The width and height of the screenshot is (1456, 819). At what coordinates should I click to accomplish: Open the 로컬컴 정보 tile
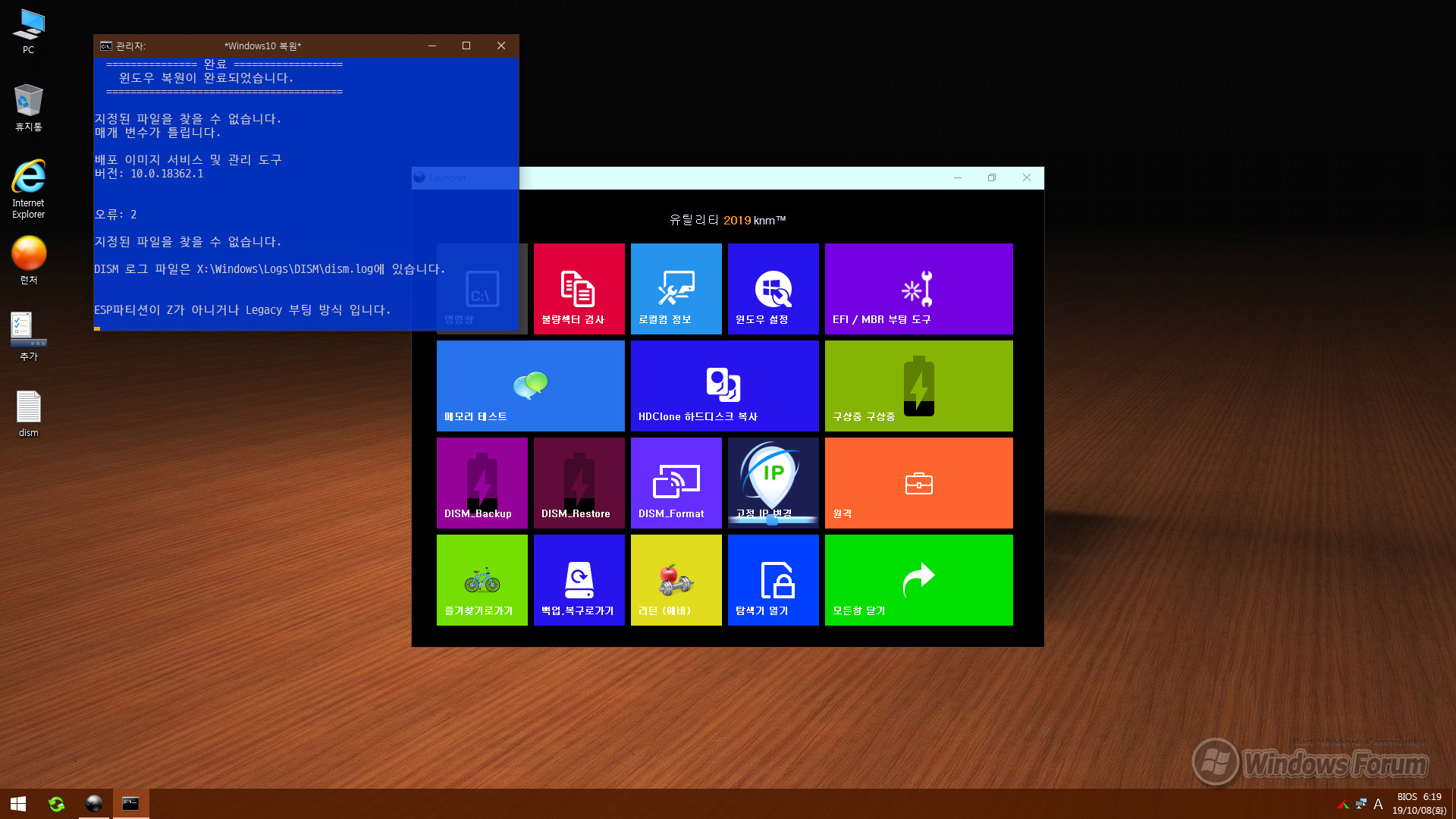click(676, 288)
